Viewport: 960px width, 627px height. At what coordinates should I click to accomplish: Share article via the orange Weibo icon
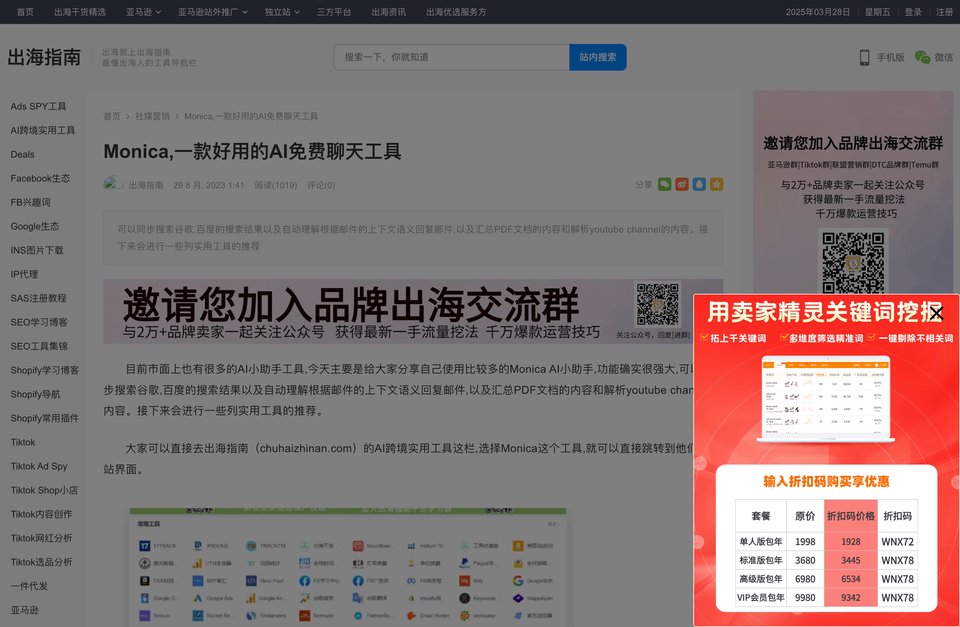tap(681, 184)
